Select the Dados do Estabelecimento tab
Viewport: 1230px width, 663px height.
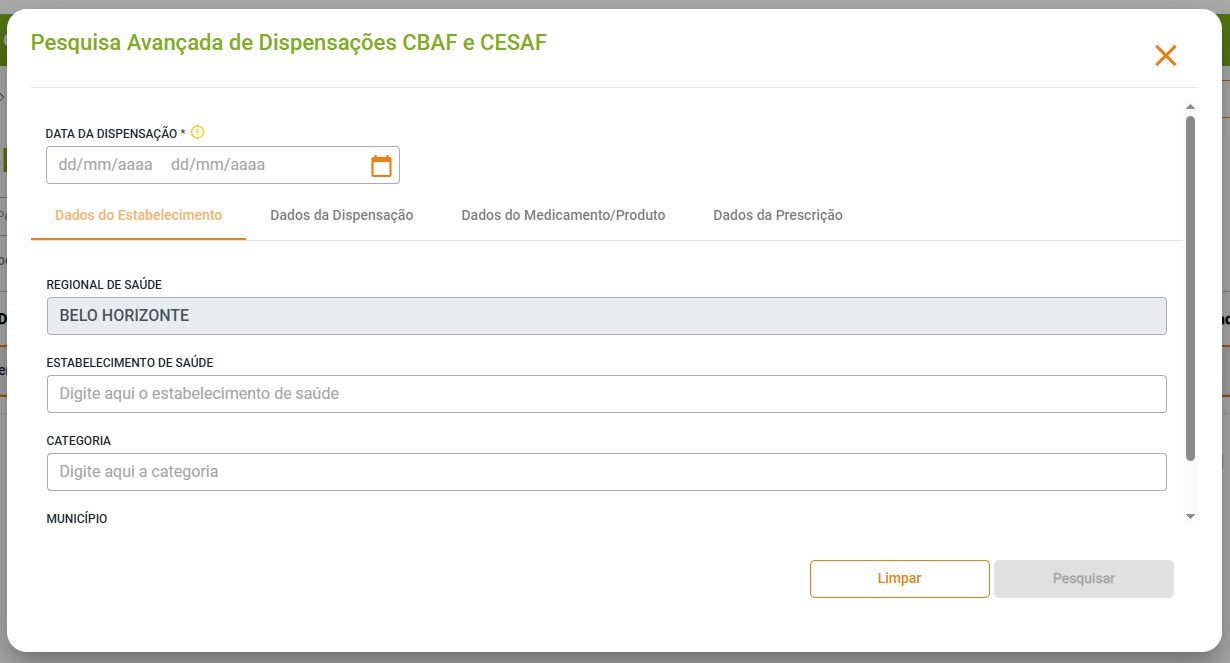tap(138, 215)
